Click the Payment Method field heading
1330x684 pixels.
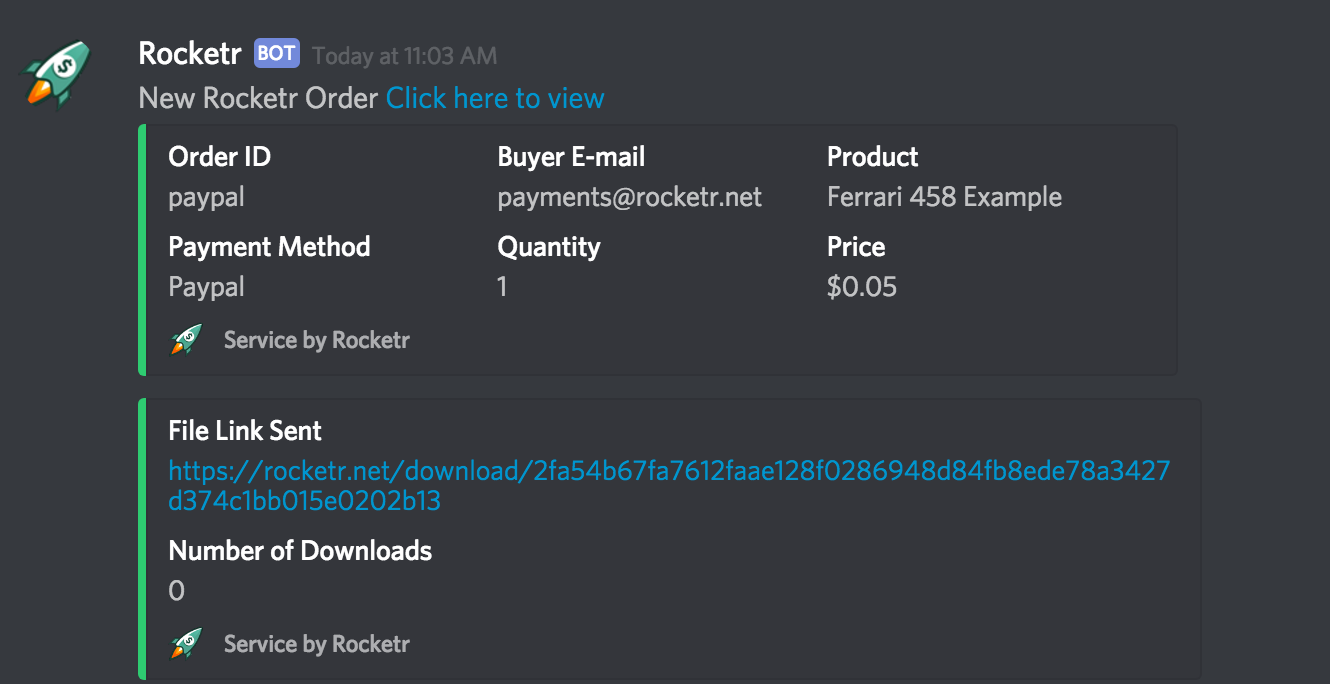pyautogui.click(x=269, y=247)
